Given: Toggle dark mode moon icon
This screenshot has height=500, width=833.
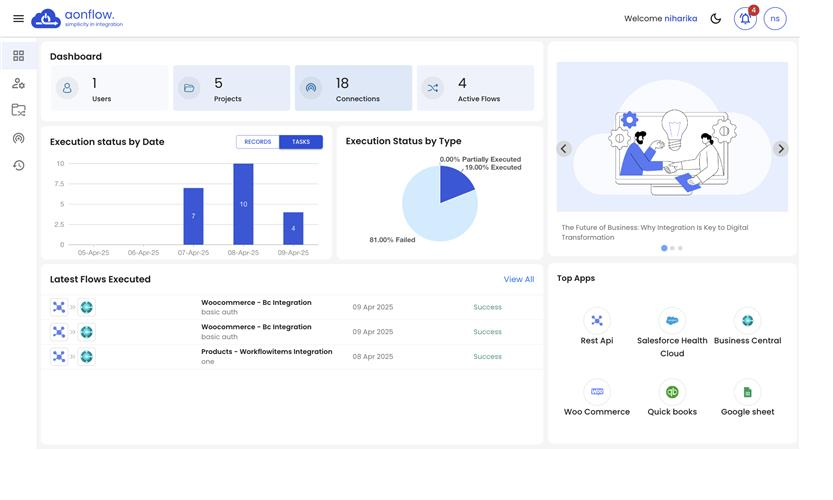Looking at the screenshot, I should tap(716, 19).
